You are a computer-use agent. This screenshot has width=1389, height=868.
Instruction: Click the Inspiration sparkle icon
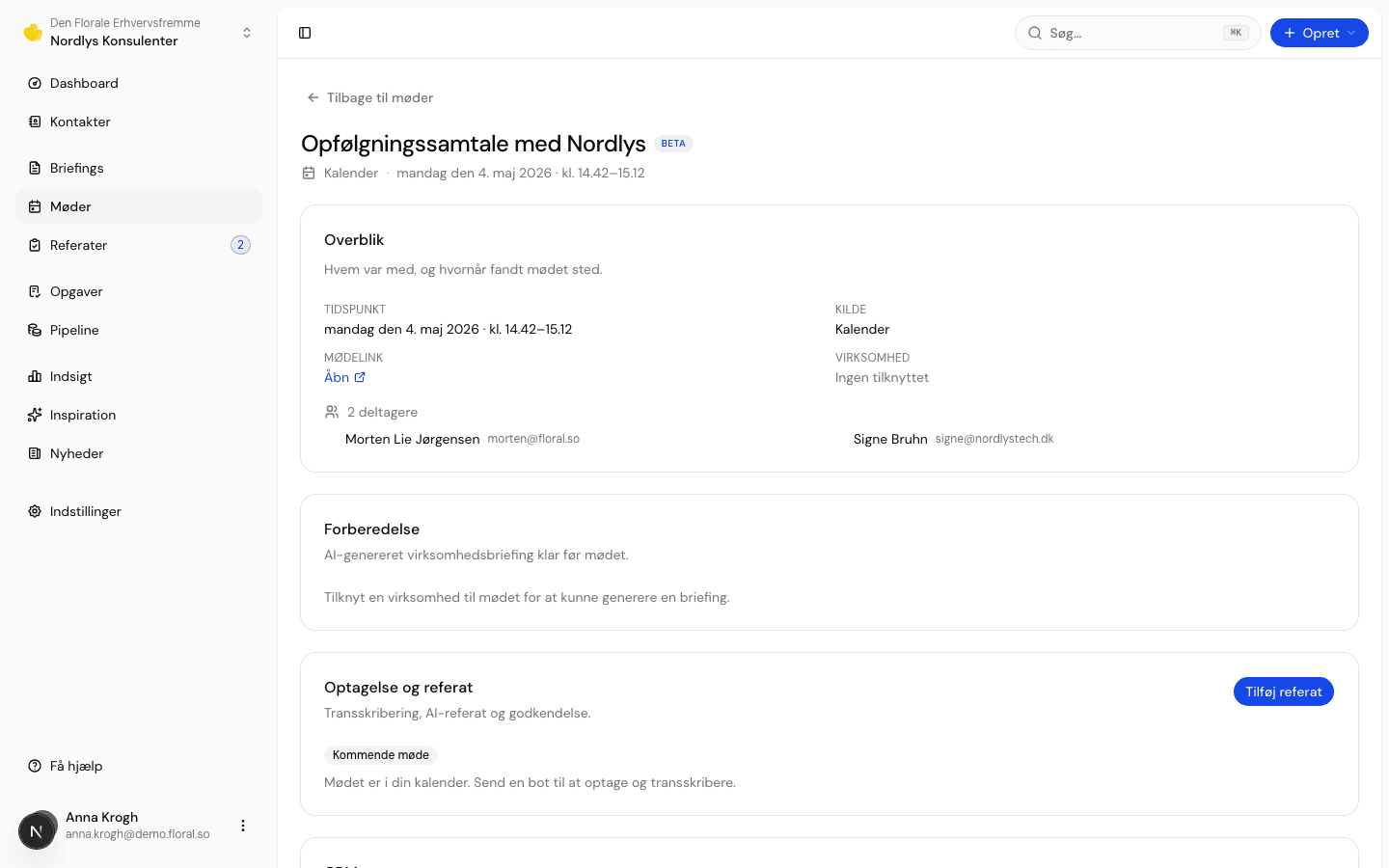[35, 415]
